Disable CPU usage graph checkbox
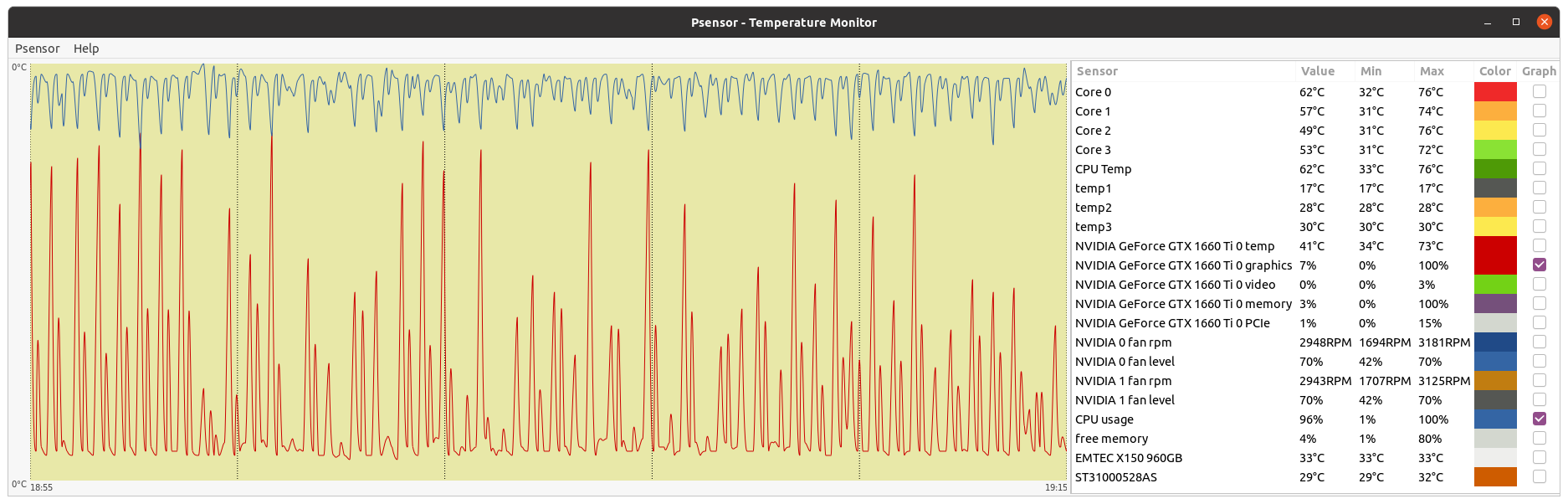Screen dimensions: 1568x504 (1539, 419)
